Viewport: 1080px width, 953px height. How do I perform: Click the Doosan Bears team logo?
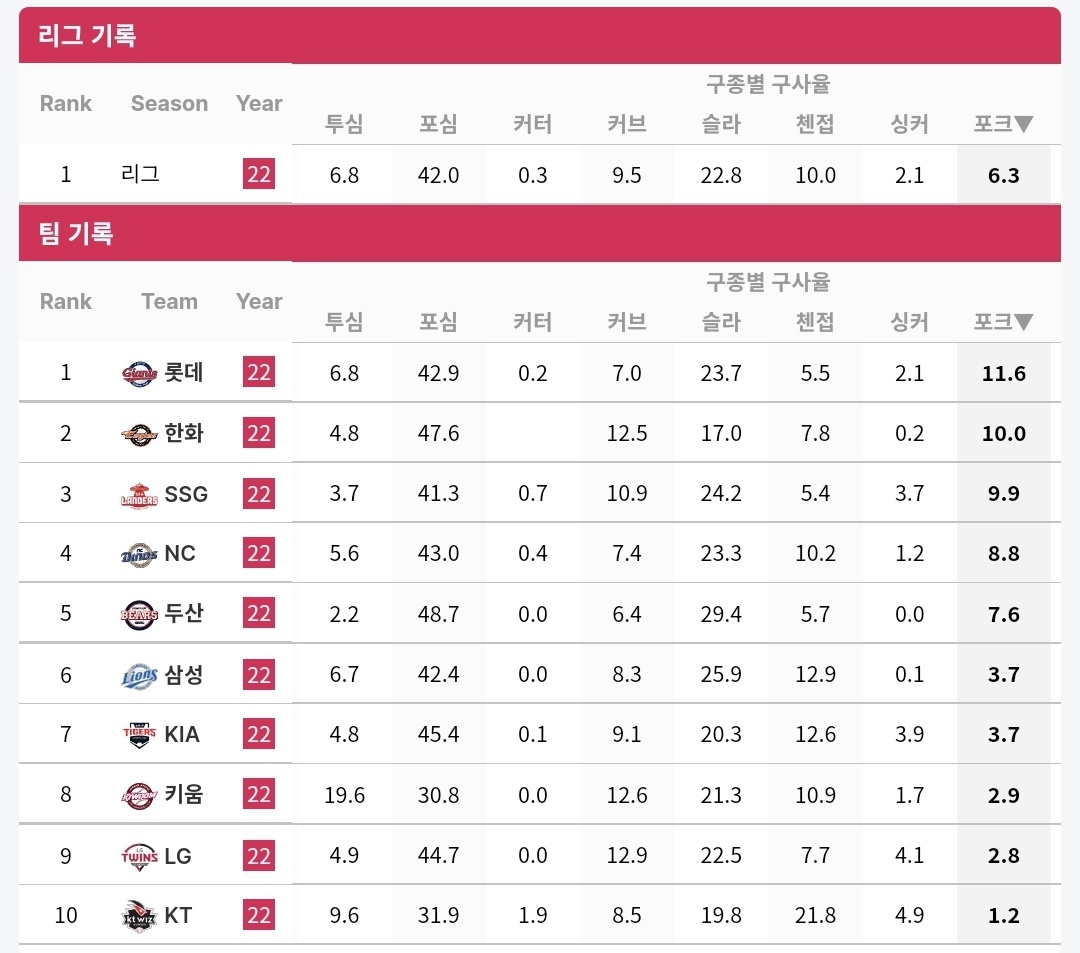point(139,614)
